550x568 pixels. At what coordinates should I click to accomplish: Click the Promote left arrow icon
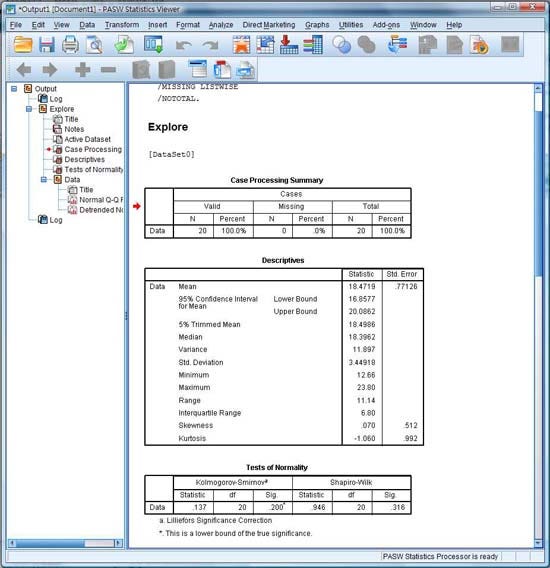click(x=24, y=70)
